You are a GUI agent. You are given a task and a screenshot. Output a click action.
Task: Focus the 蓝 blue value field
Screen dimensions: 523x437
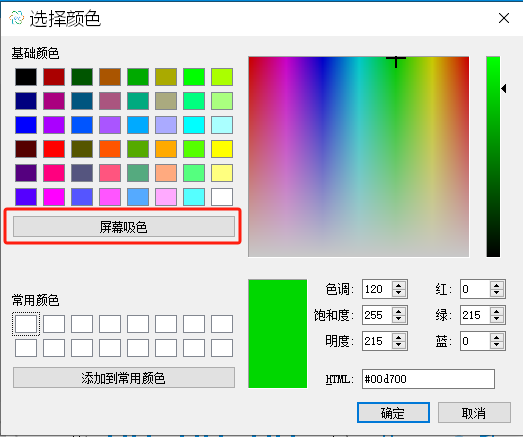point(475,341)
